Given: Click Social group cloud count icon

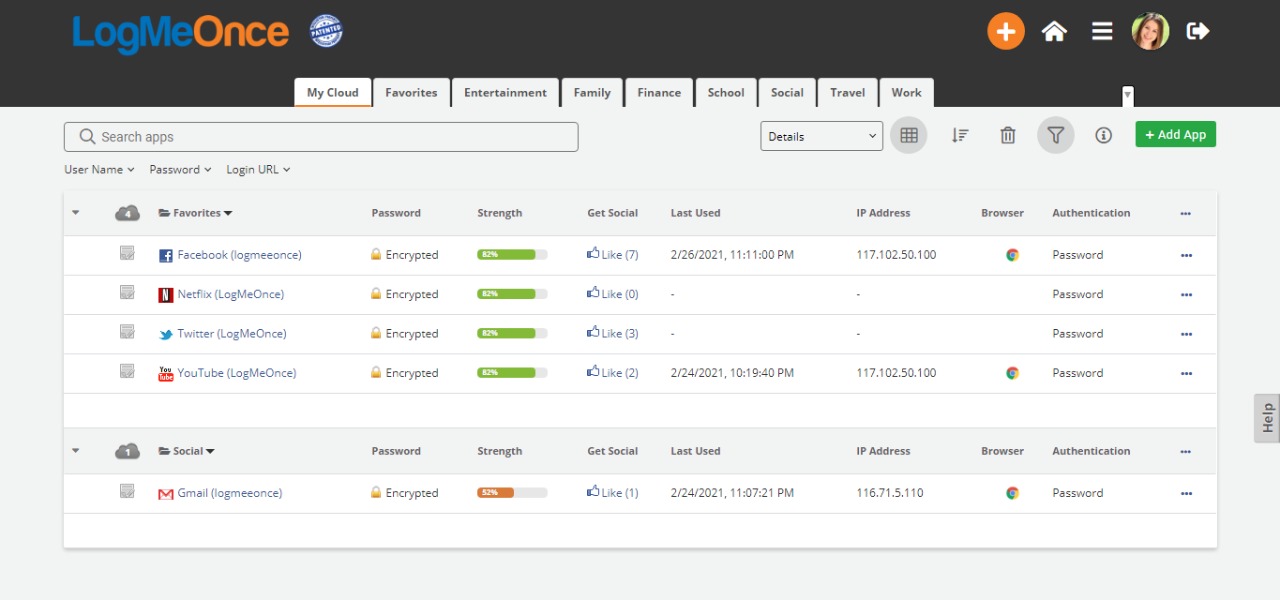Looking at the screenshot, I should [x=127, y=451].
